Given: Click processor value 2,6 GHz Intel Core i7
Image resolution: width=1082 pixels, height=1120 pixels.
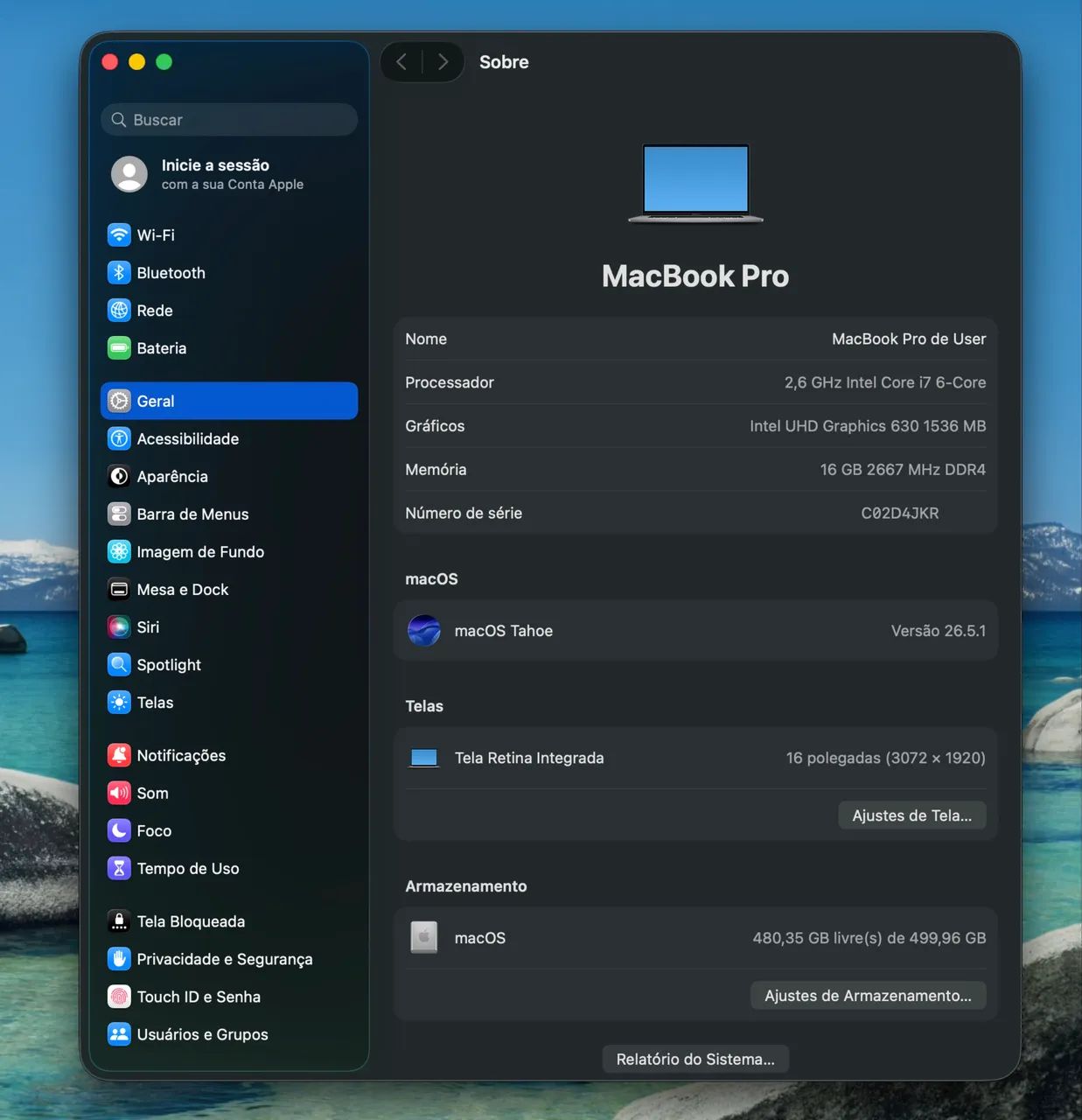Looking at the screenshot, I should point(884,382).
